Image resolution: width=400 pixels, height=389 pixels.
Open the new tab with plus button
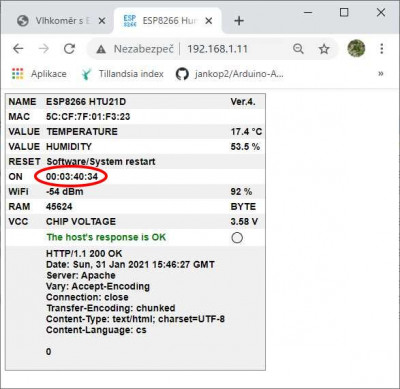239,21
